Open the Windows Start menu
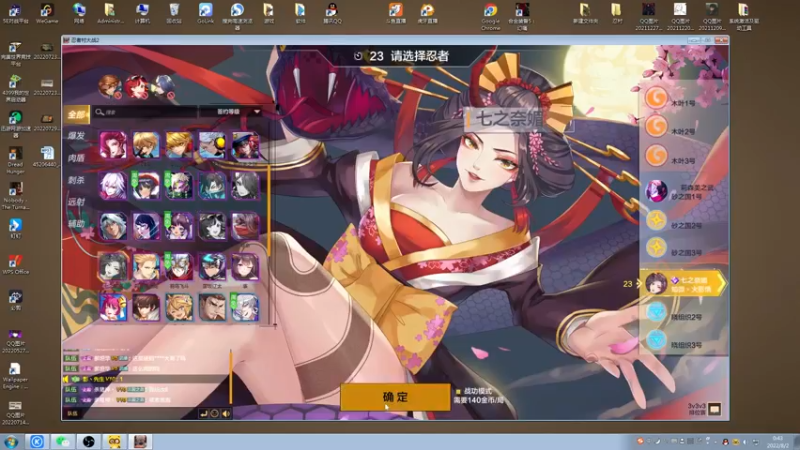Viewport: 800px width, 450px height. pyautogui.click(x=11, y=441)
